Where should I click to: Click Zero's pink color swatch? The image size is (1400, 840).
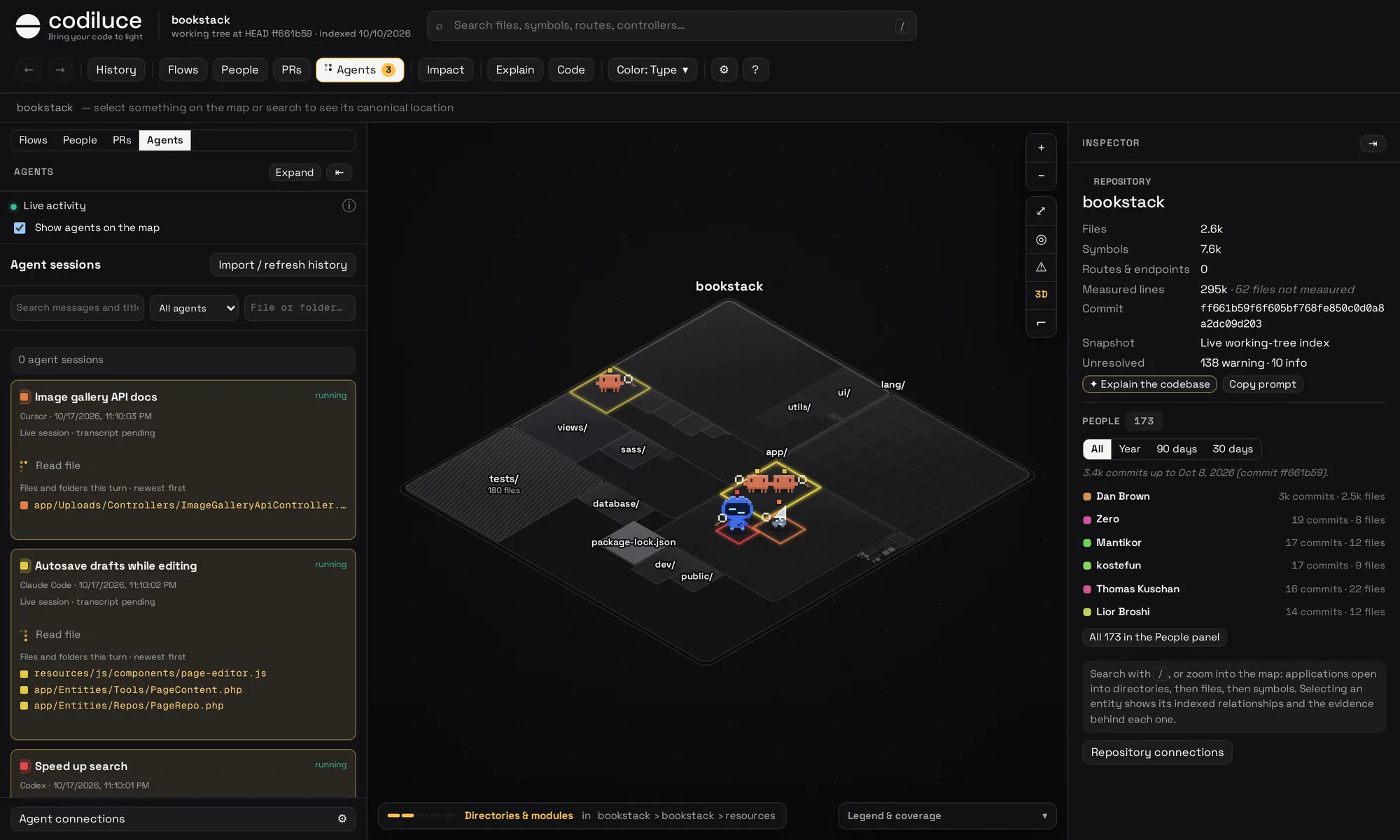(1087, 520)
